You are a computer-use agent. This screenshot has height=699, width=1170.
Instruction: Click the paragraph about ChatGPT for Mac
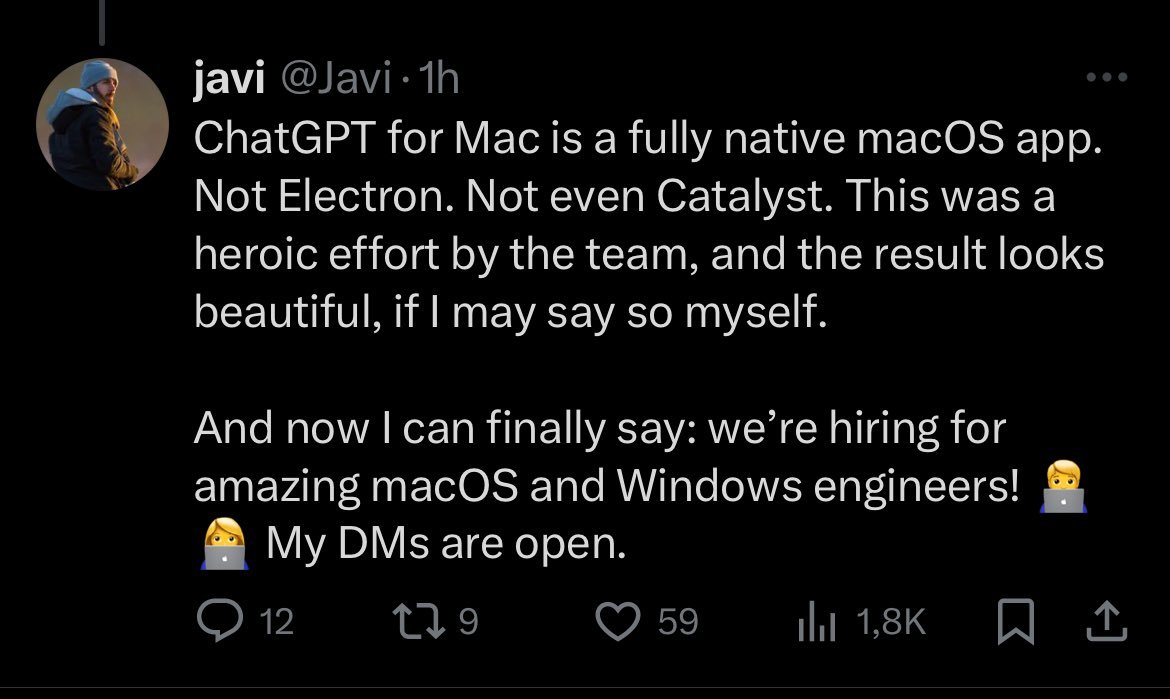pyautogui.click(x=648, y=226)
